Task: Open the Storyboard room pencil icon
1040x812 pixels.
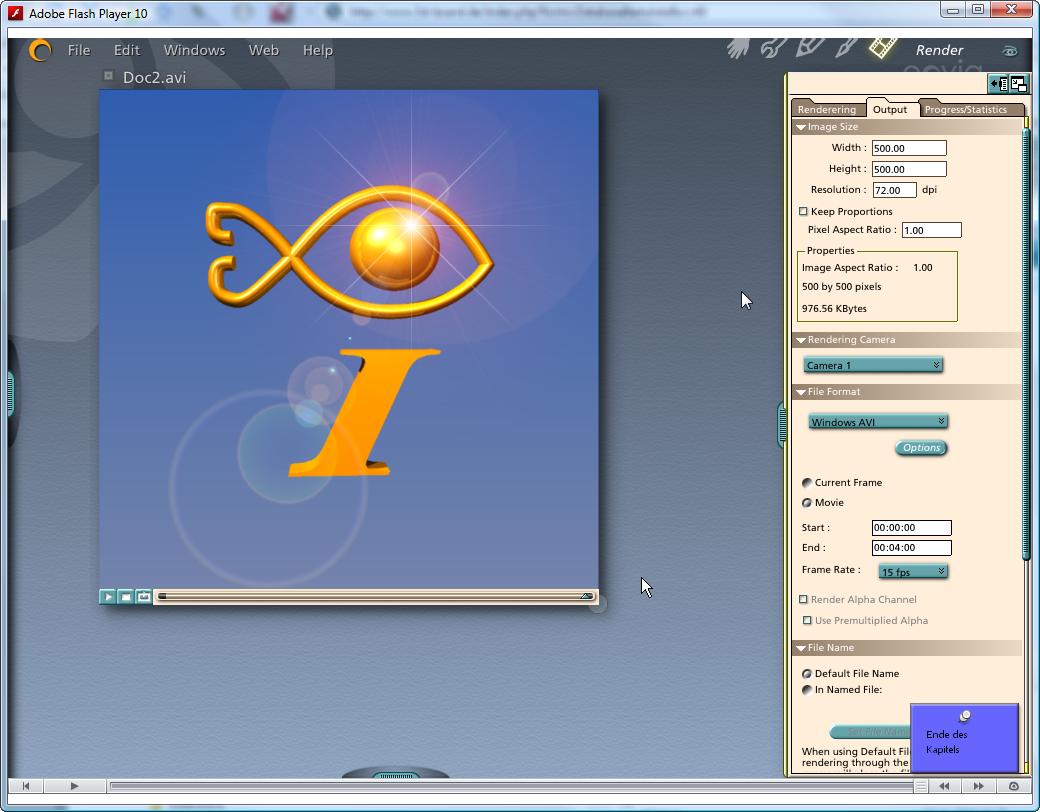Action: 810,48
